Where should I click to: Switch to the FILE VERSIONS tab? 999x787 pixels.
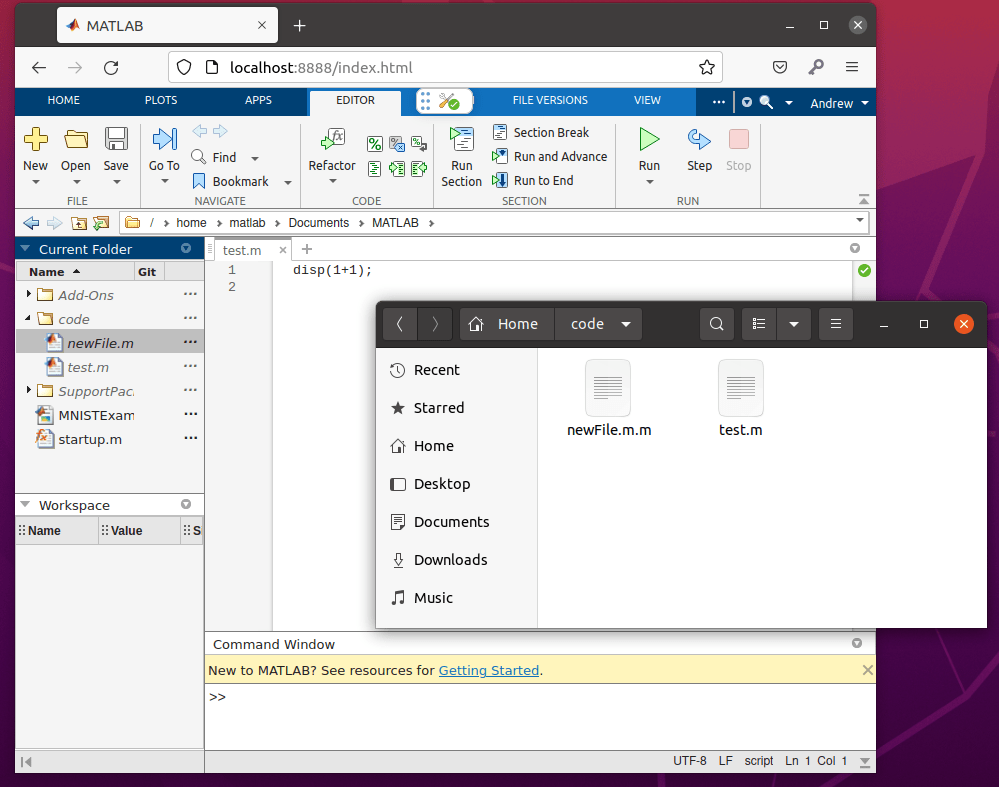[x=550, y=100]
